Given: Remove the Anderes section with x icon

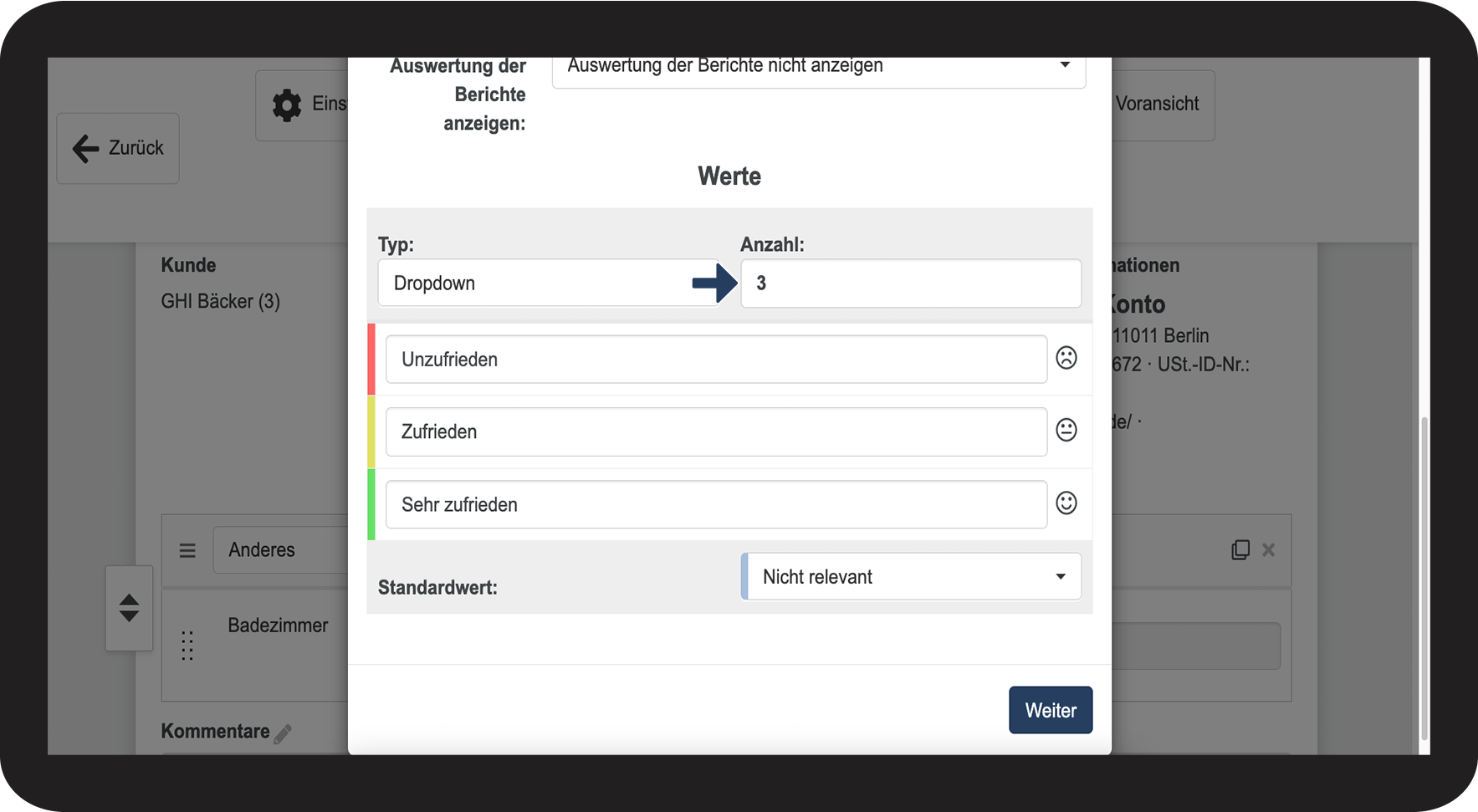Looking at the screenshot, I should 1269,549.
